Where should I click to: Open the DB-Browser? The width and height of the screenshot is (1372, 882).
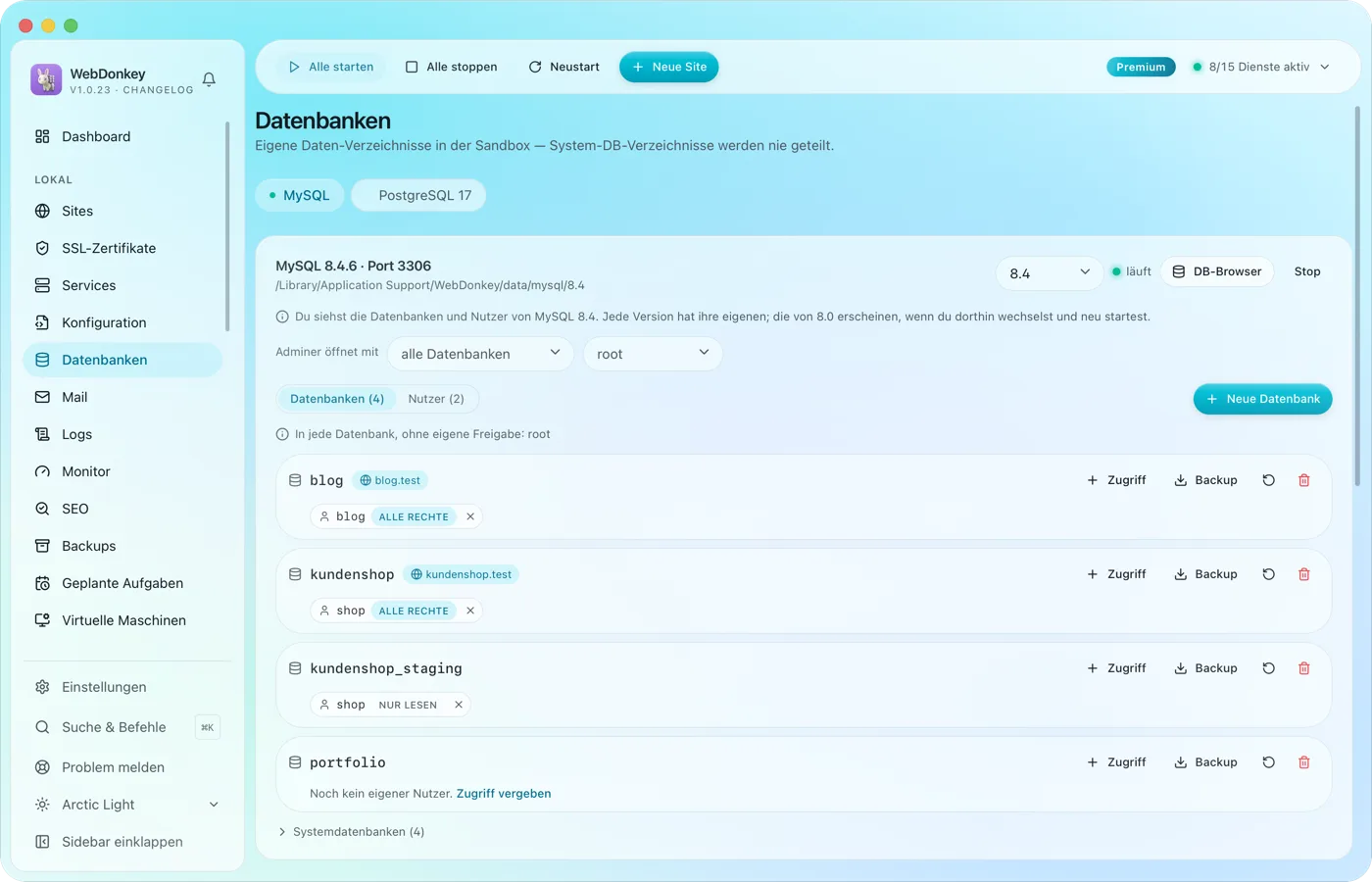coord(1217,271)
